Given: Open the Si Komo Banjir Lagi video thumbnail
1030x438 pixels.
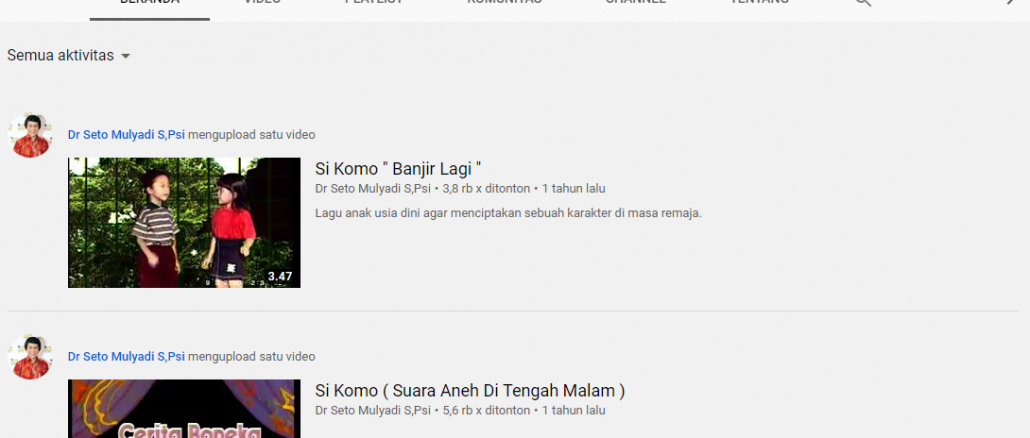Looking at the screenshot, I should coord(184,223).
